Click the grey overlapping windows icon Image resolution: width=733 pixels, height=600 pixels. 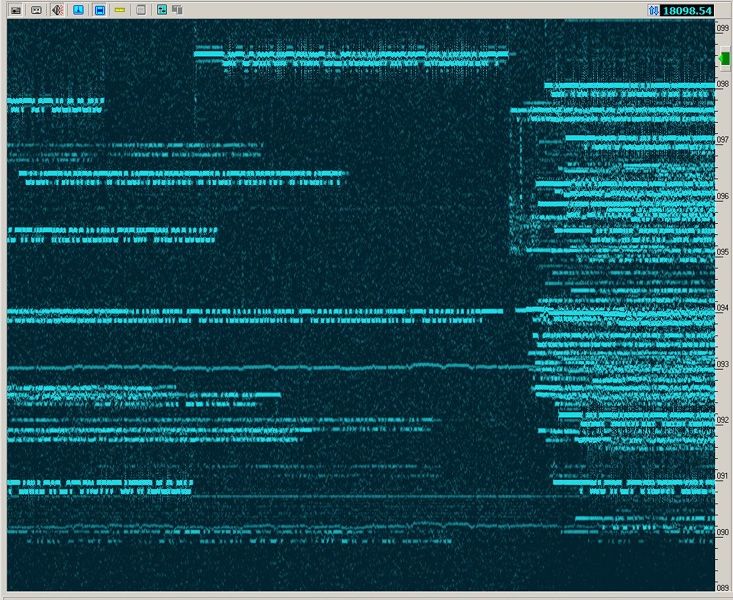tap(177, 10)
